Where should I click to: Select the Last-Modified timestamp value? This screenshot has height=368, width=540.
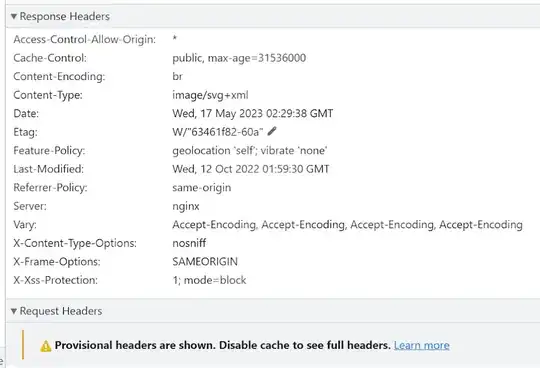tap(251, 169)
